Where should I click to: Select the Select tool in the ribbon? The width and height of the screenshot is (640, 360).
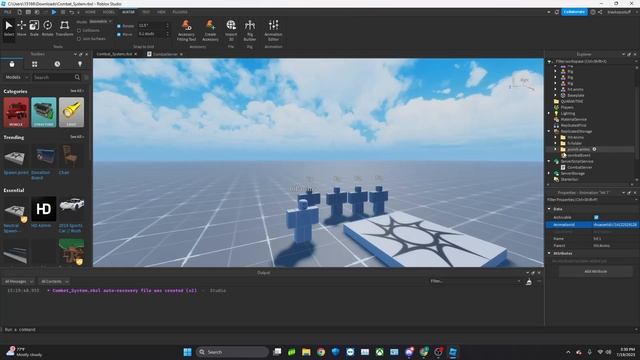pyautogui.click(x=9, y=29)
